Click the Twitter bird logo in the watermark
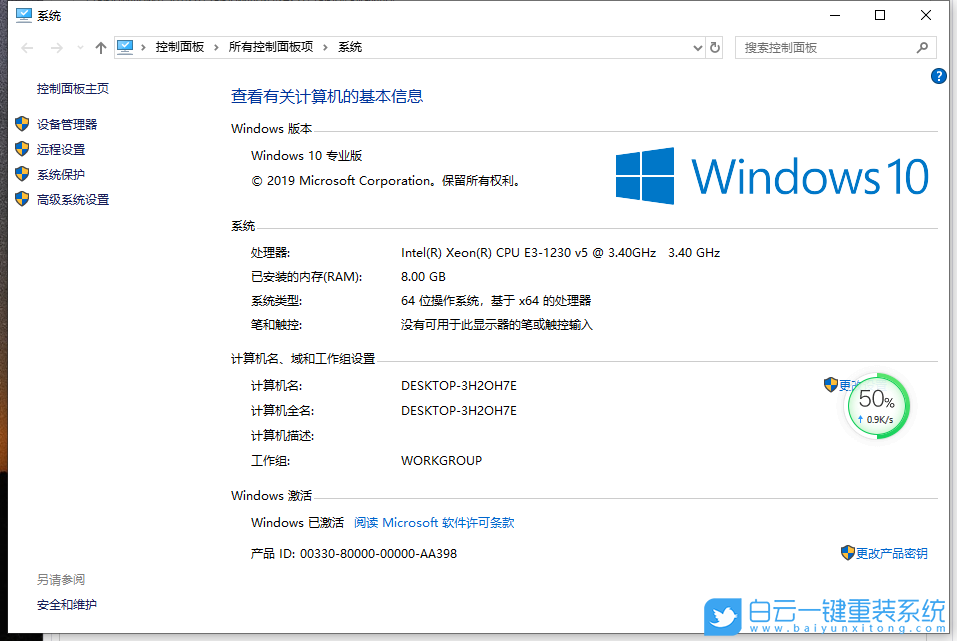Image resolution: width=957 pixels, height=641 pixels. pos(722,617)
